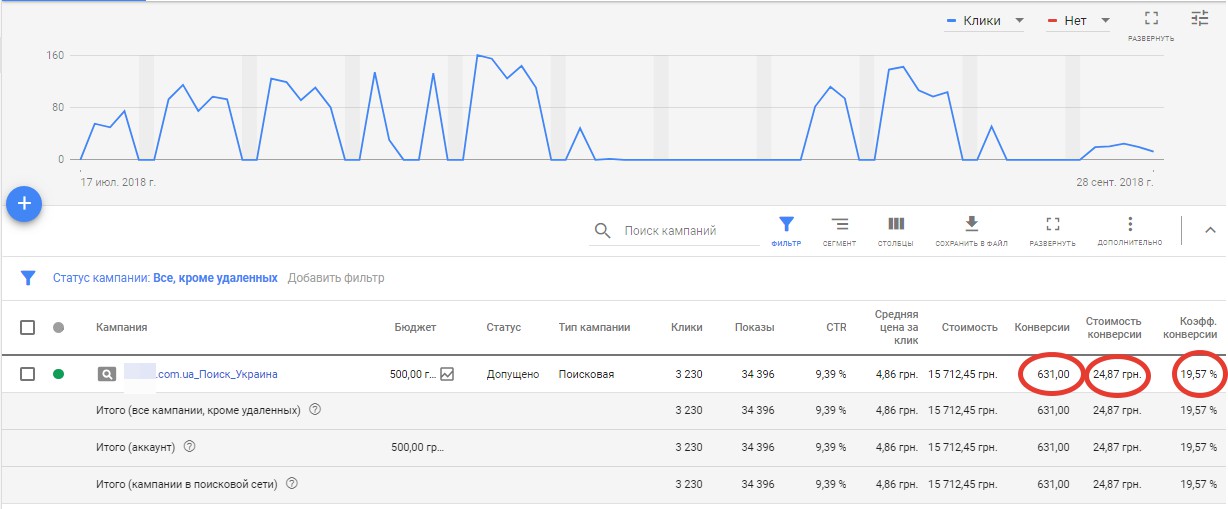
Task: Click the chart date 17 июл. 2018 г.
Action: point(118,183)
